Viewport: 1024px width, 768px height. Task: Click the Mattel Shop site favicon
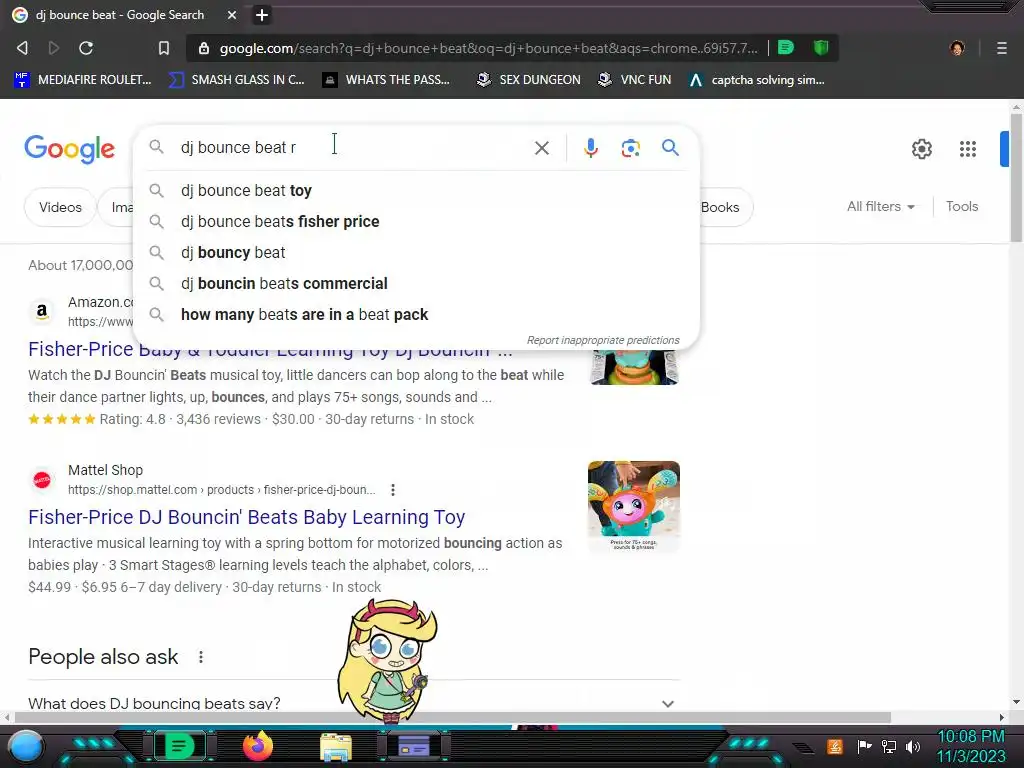coord(42,480)
